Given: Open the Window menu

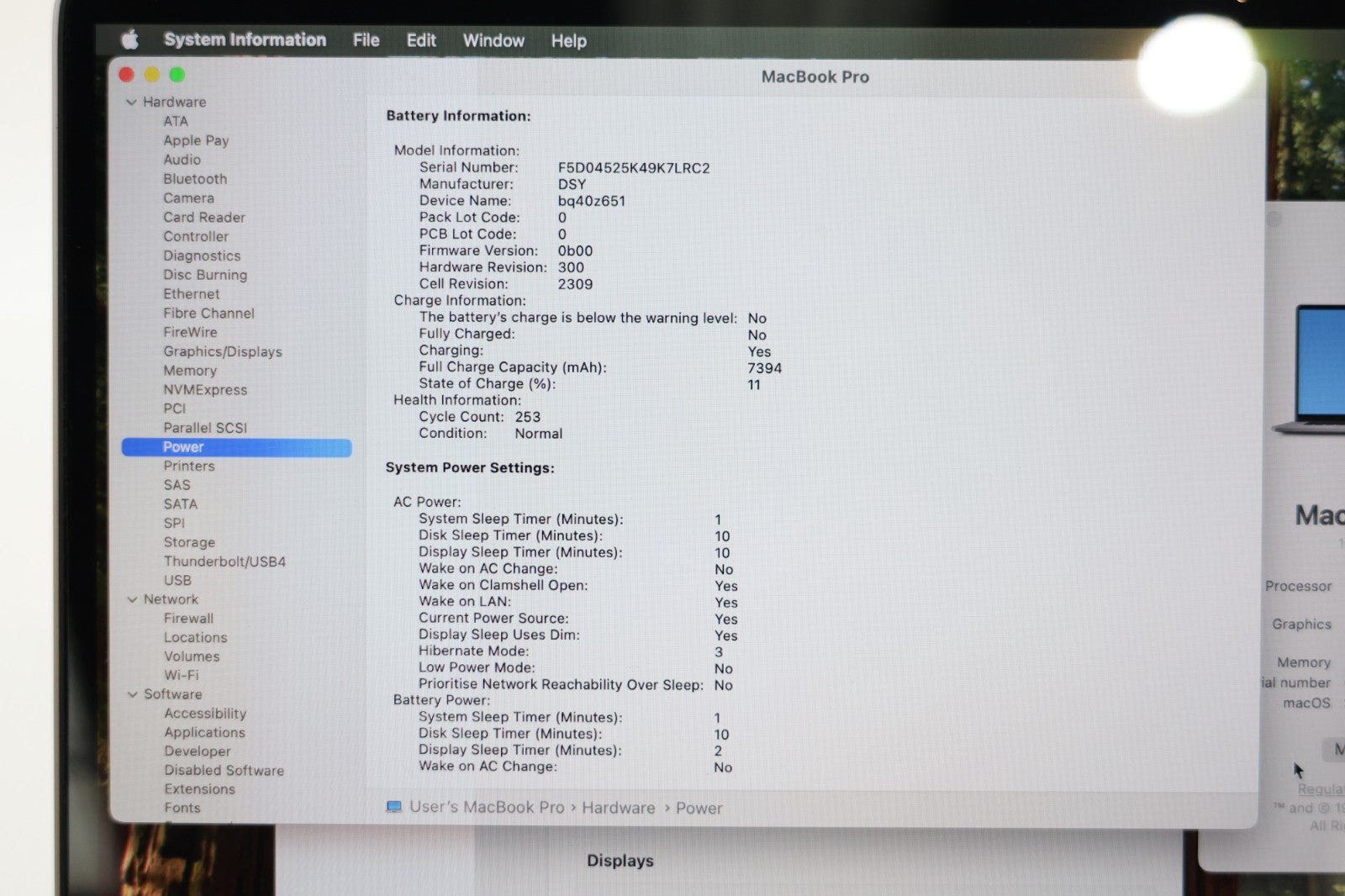Looking at the screenshot, I should click(493, 40).
